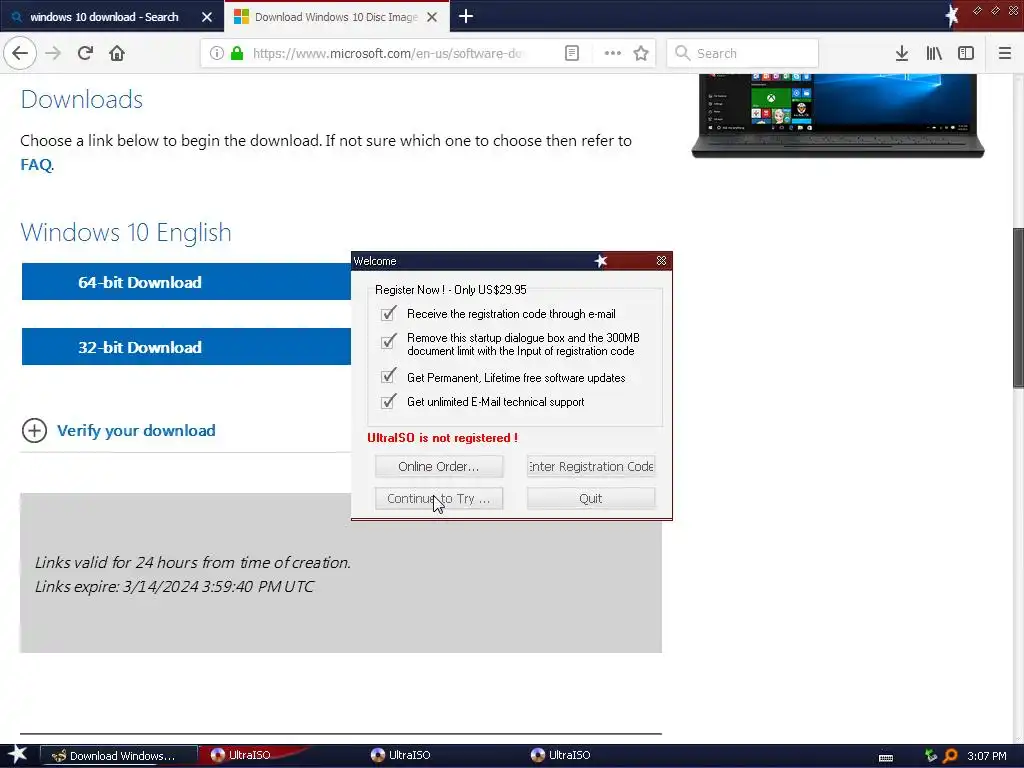1024x768 pixels.
Task: Click the 64-bit Download button
Action: pos(186,282)
